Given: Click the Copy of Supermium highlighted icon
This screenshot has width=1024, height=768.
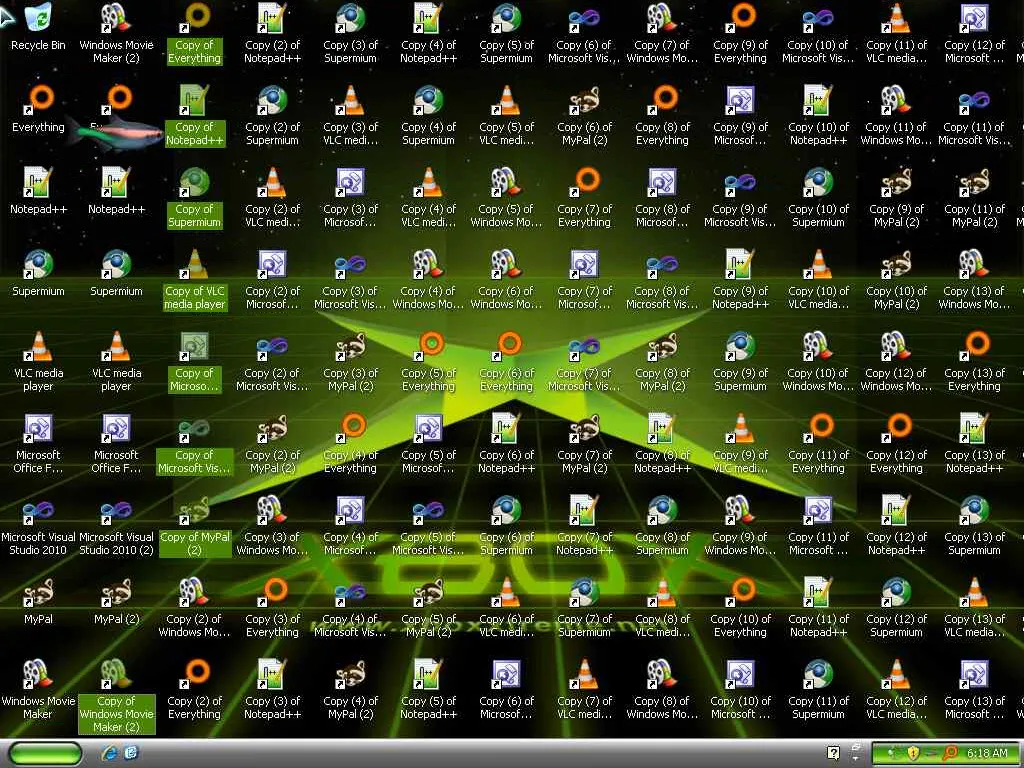Looking at the screenshot, I should pos(195,197).
